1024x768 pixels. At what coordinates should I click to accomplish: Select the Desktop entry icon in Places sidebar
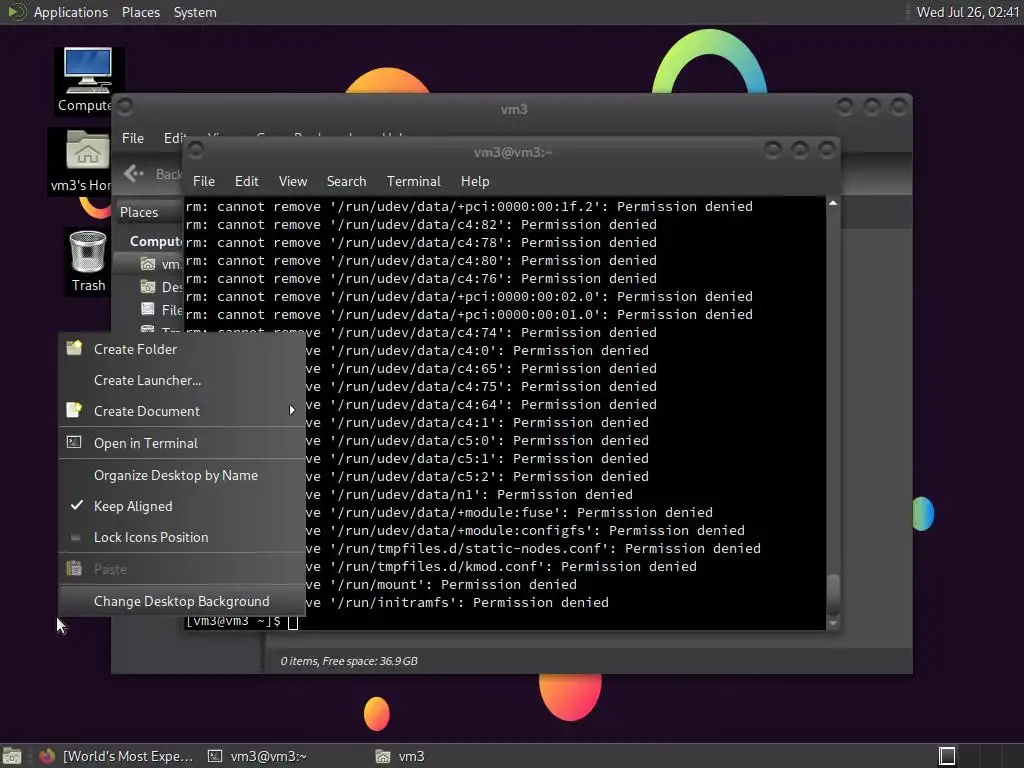148,287
